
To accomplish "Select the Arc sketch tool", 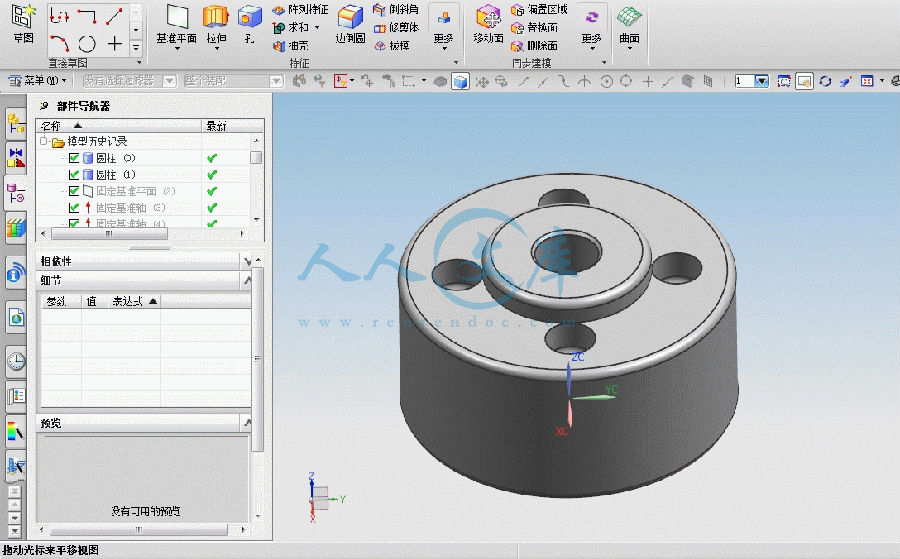I will (x=60, y=43).
